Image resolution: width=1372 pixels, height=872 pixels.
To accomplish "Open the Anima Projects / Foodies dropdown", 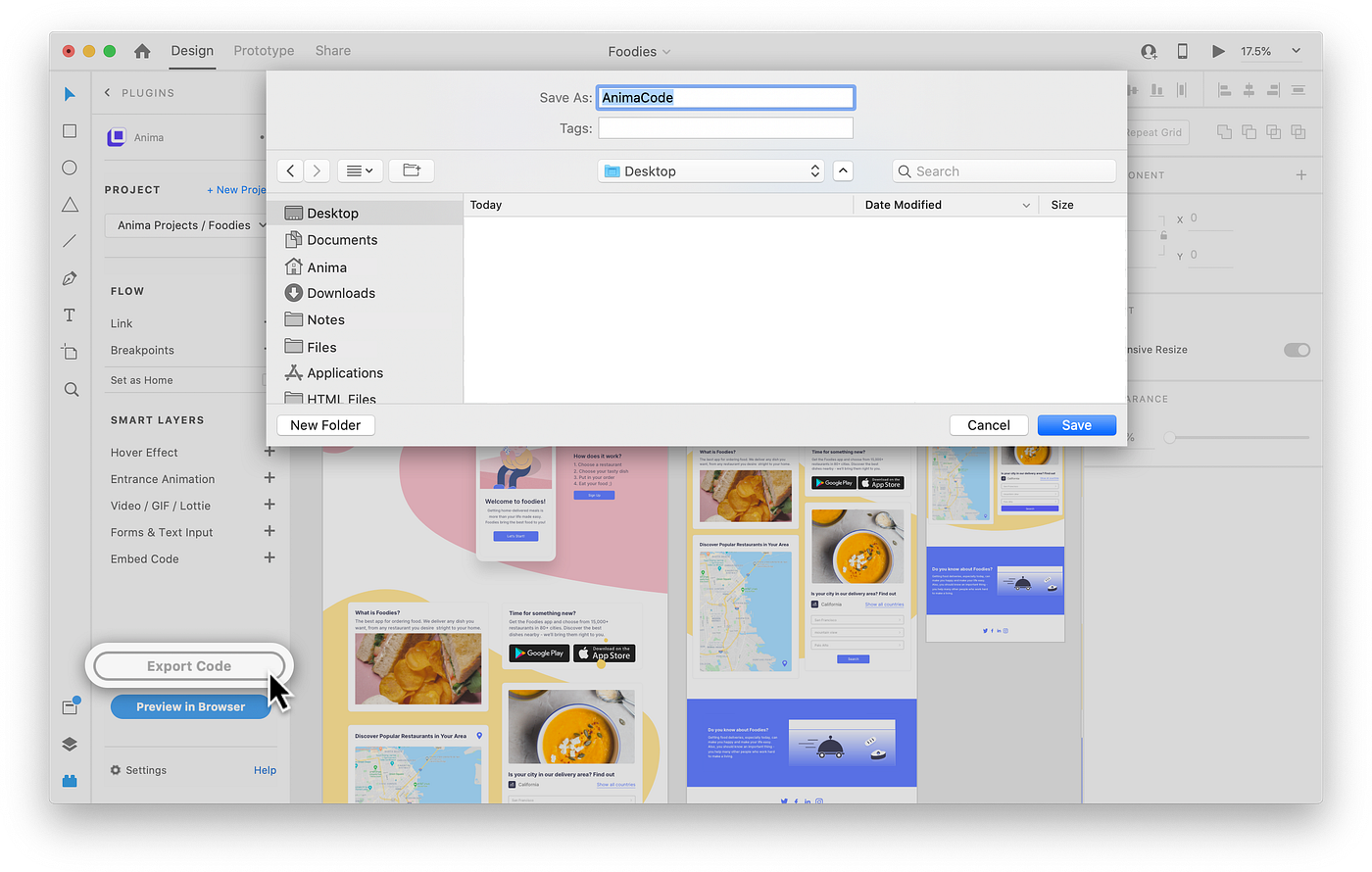I will click(186, 225).
